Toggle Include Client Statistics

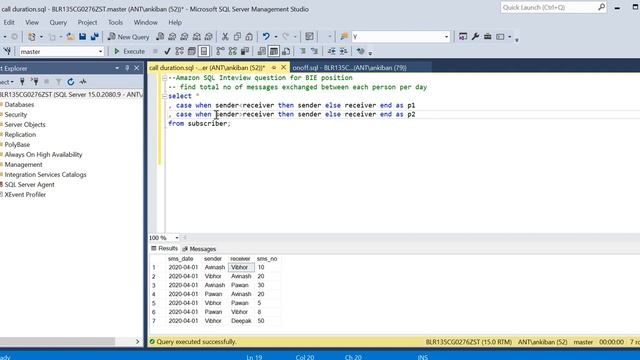[x=245, y=51]
